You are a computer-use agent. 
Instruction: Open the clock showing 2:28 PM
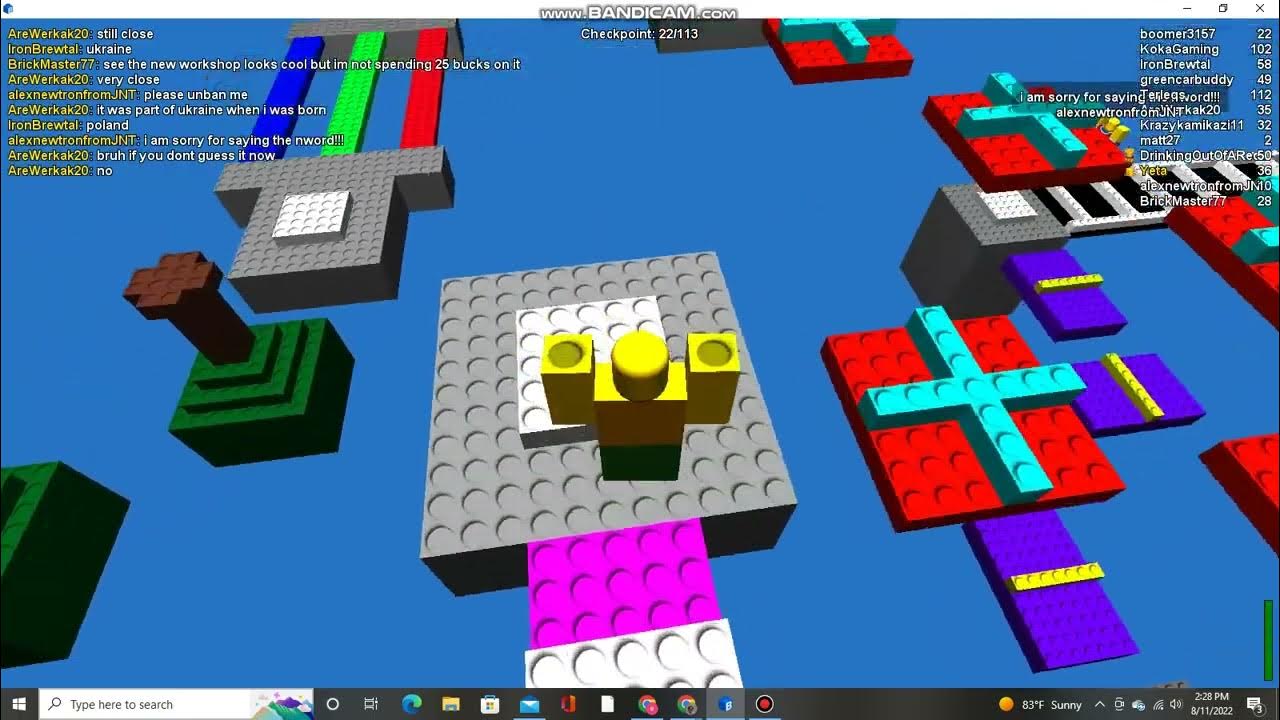[1214, 704]
